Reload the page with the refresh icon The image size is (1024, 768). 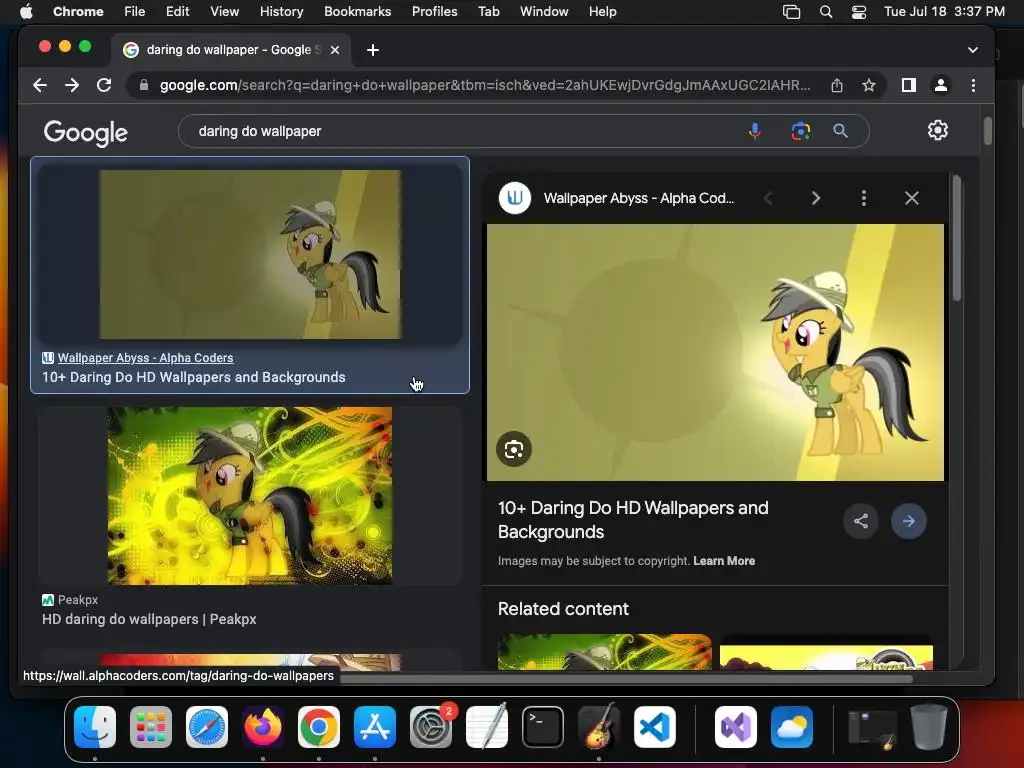point(104,86)
